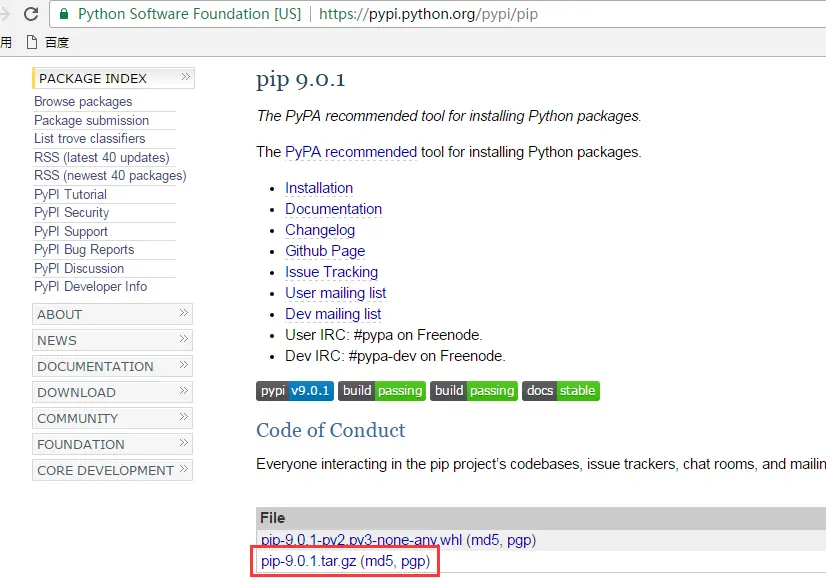The image size is (826, 587).
Task: Open Browse packages in sidebar
Action: click(x=83, y=101)
